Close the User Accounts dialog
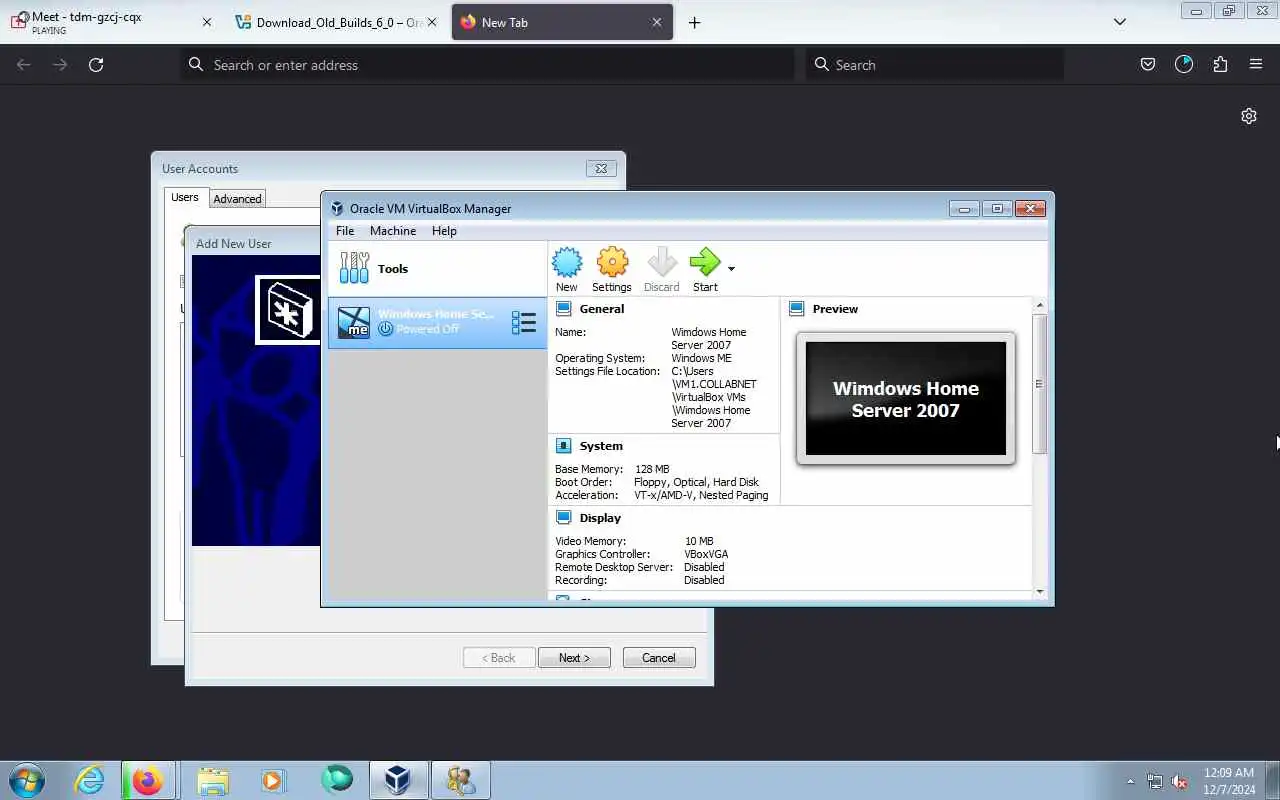1280x800 pixels. tap(600, 168)
